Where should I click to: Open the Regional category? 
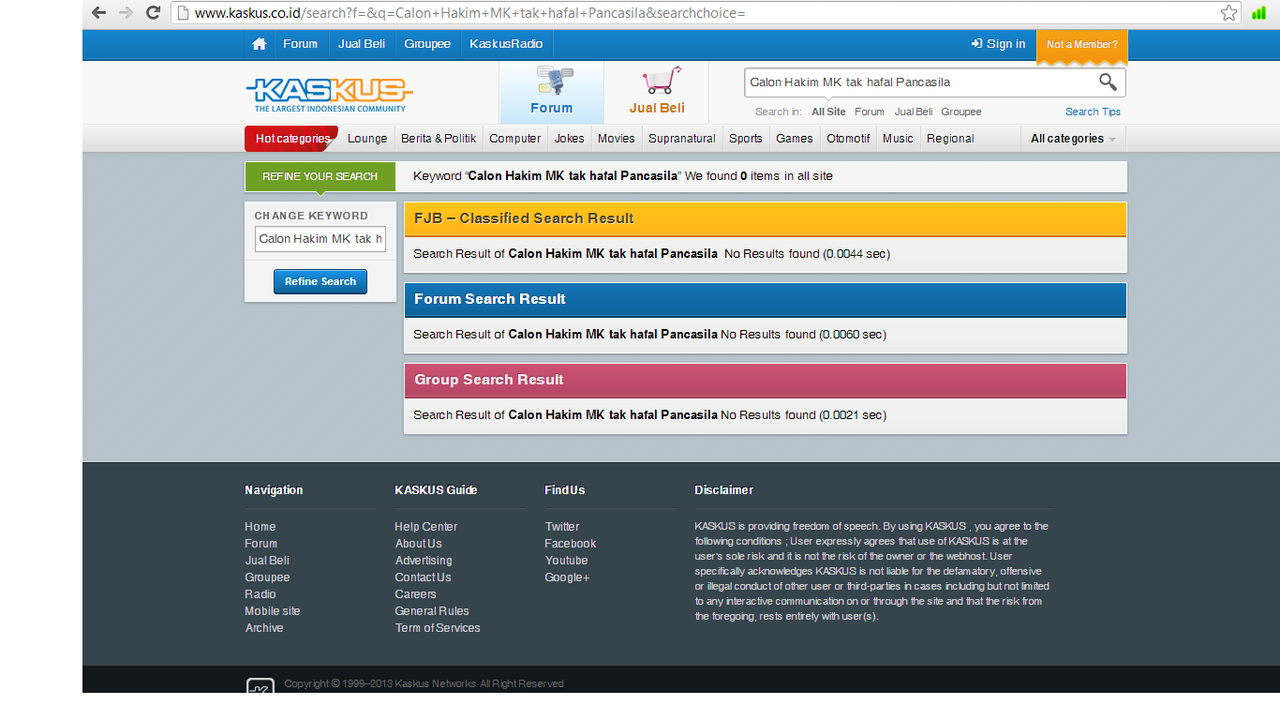tap(950, 139)
